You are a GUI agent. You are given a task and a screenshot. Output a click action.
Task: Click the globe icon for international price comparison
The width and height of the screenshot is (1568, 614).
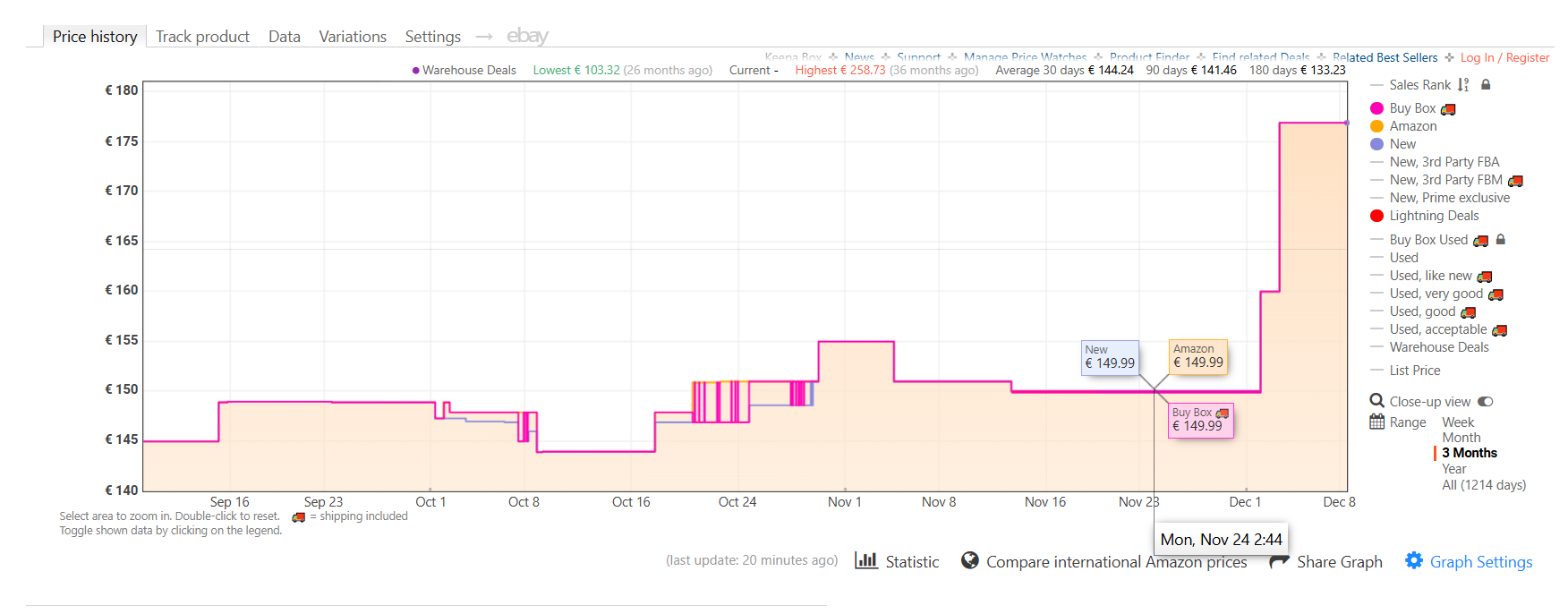(x=969, y=560)
